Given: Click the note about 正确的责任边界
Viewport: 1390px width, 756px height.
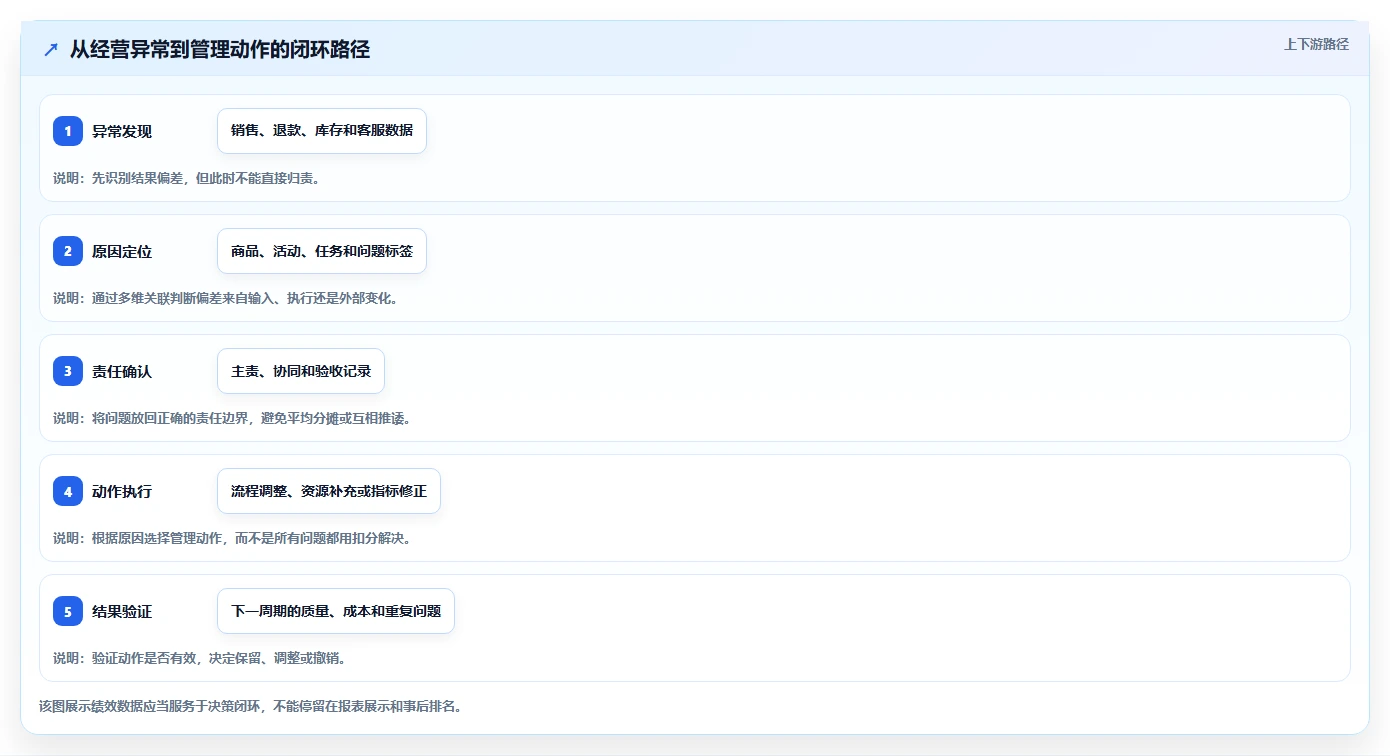Looking at the screenshot, I should pyautogui.click(x=232, y=418).
